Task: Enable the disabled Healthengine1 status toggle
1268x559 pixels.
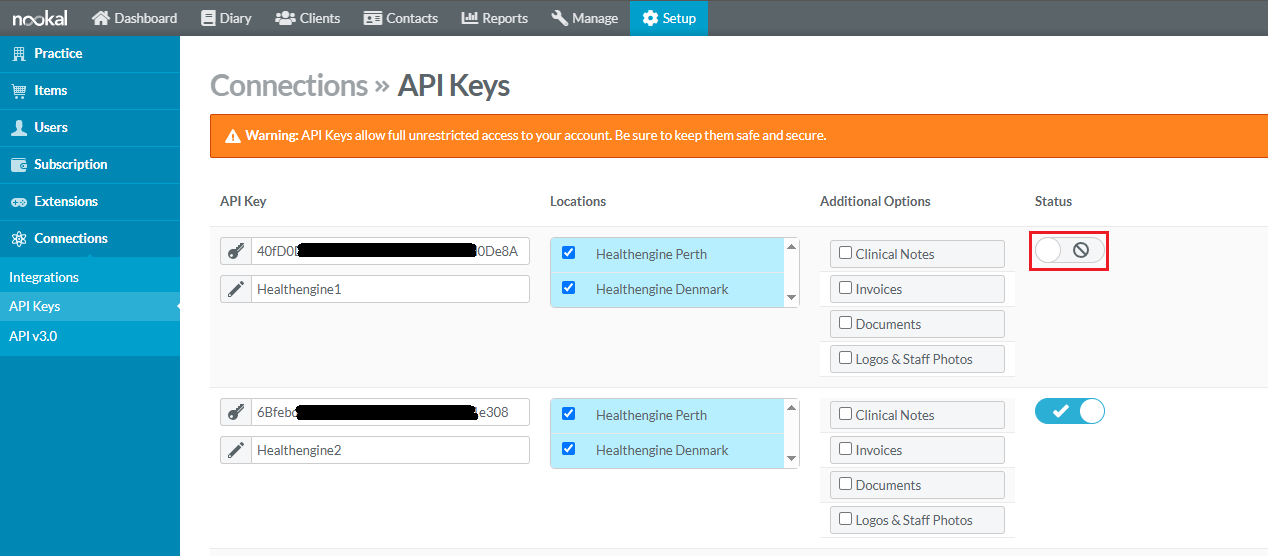Action: click(x=1069, y=250)
